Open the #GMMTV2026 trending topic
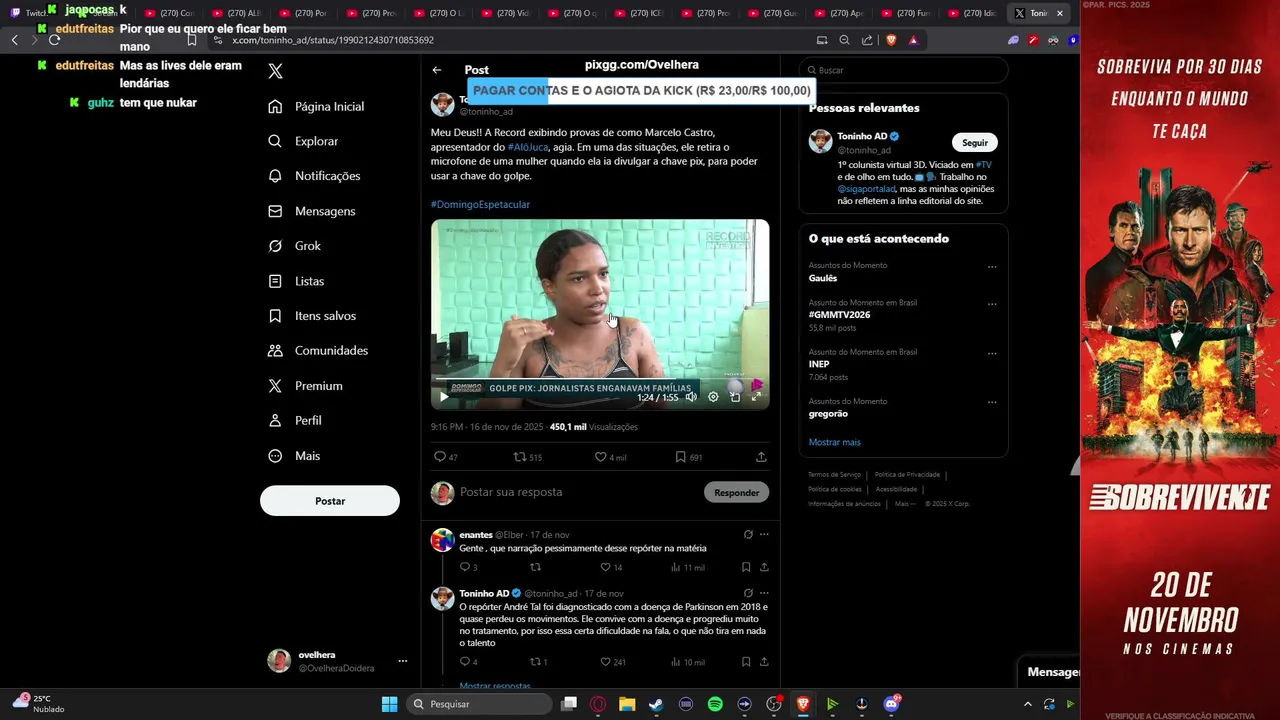Viewport: 1280px width, 720px height. pyautogui.click(x=839, y=315)
